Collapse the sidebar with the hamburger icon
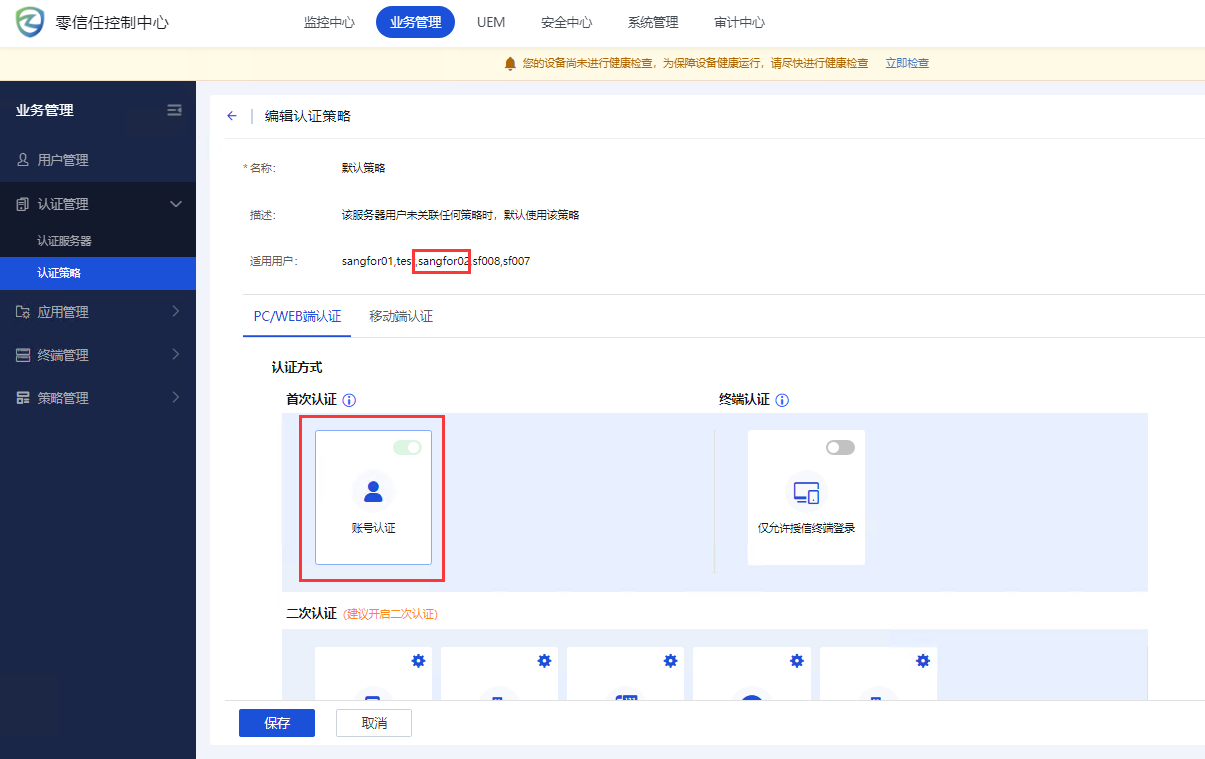The height and width of the screenshot is (759, 1205). 174,110
